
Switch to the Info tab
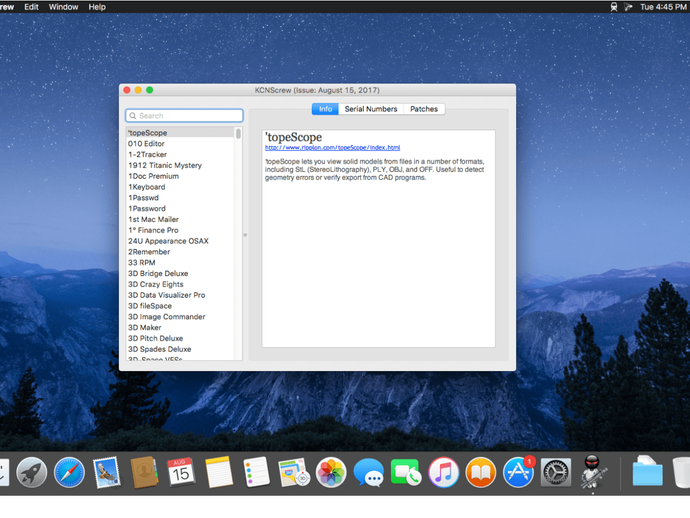(325, 109)
